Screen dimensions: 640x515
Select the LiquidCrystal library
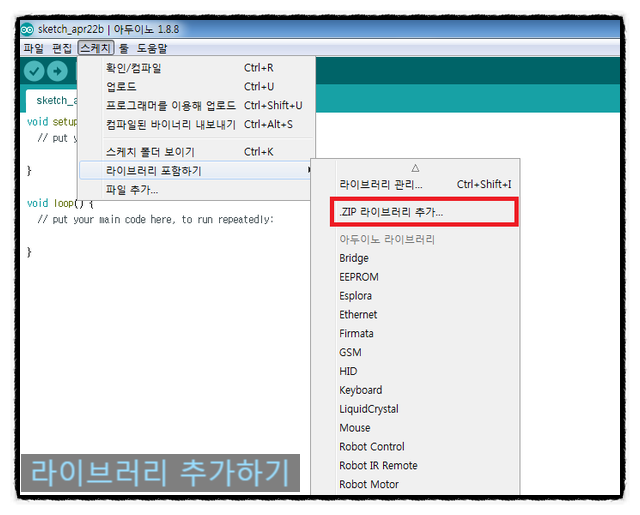click(x=368, y=409)
